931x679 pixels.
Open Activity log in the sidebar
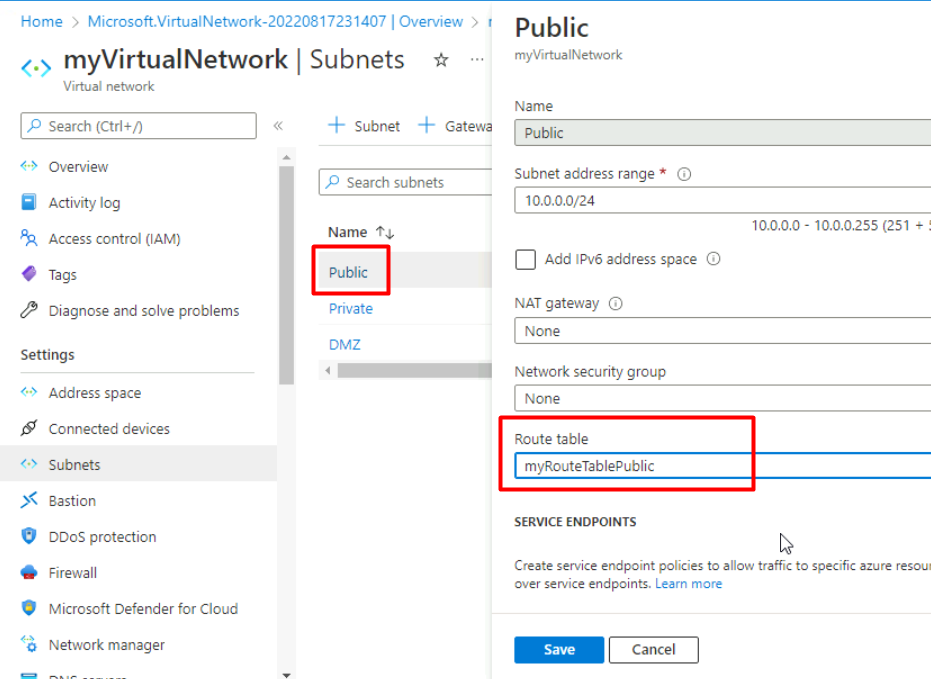point(84,203)
